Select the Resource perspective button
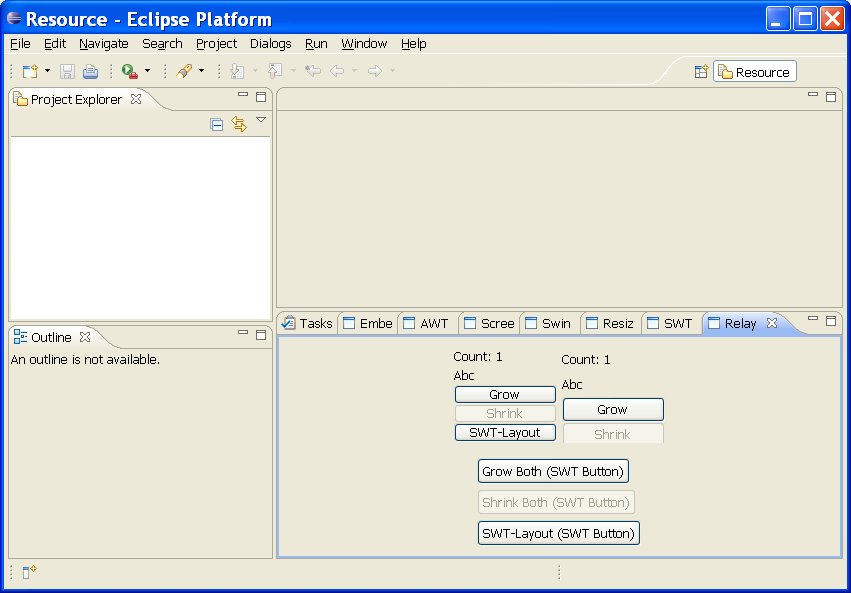 [x=754, y=72]
